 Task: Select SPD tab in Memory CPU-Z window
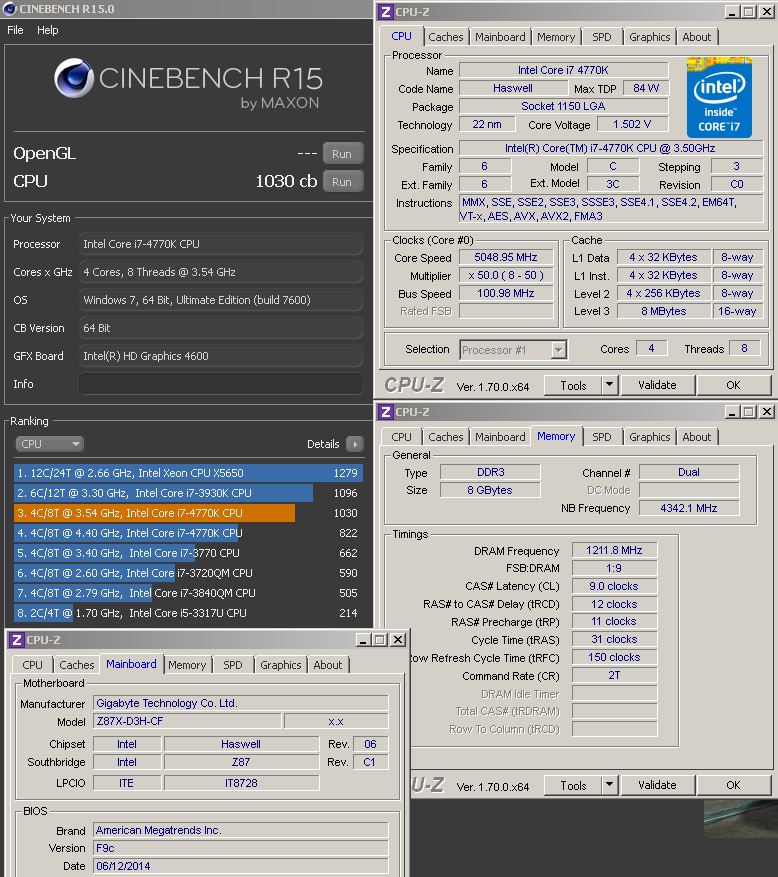602,437
